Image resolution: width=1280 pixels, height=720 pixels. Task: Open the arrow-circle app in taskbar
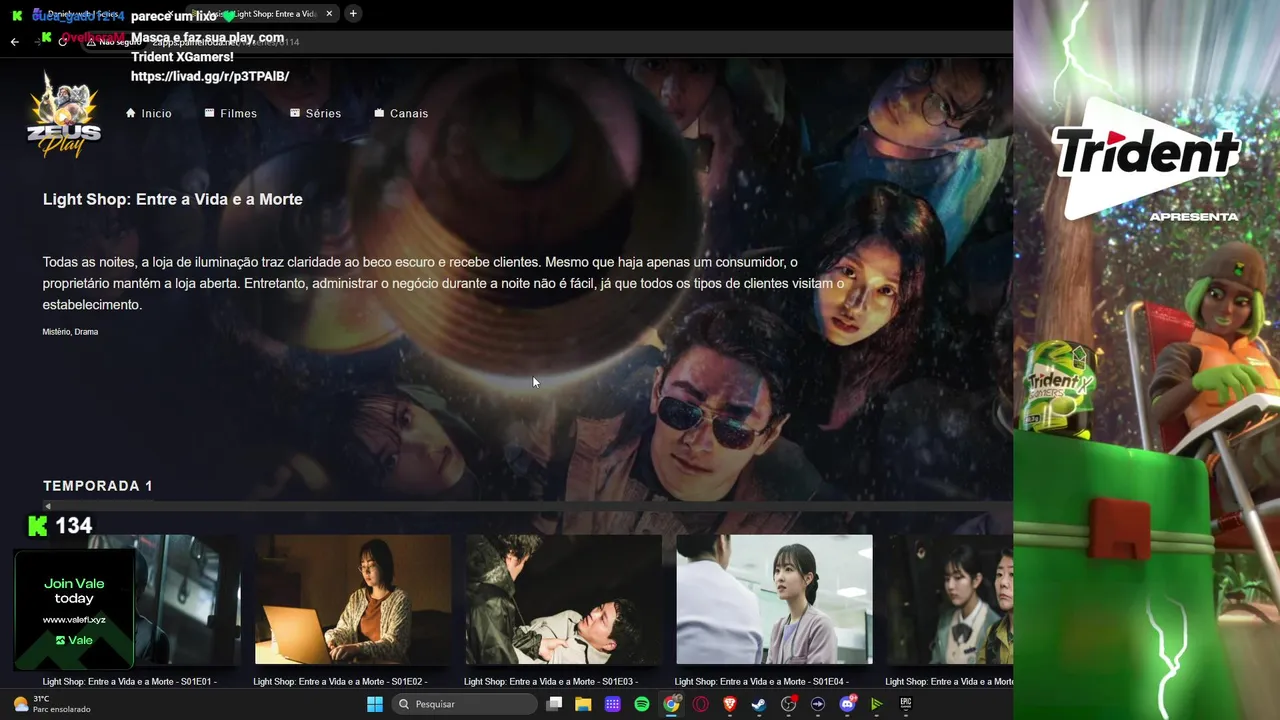click(818, 704)
